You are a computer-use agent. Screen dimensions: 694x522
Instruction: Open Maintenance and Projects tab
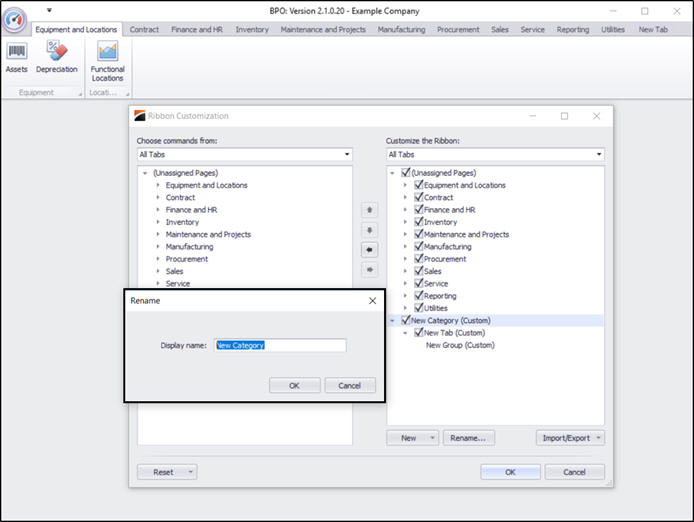[323, 30]
